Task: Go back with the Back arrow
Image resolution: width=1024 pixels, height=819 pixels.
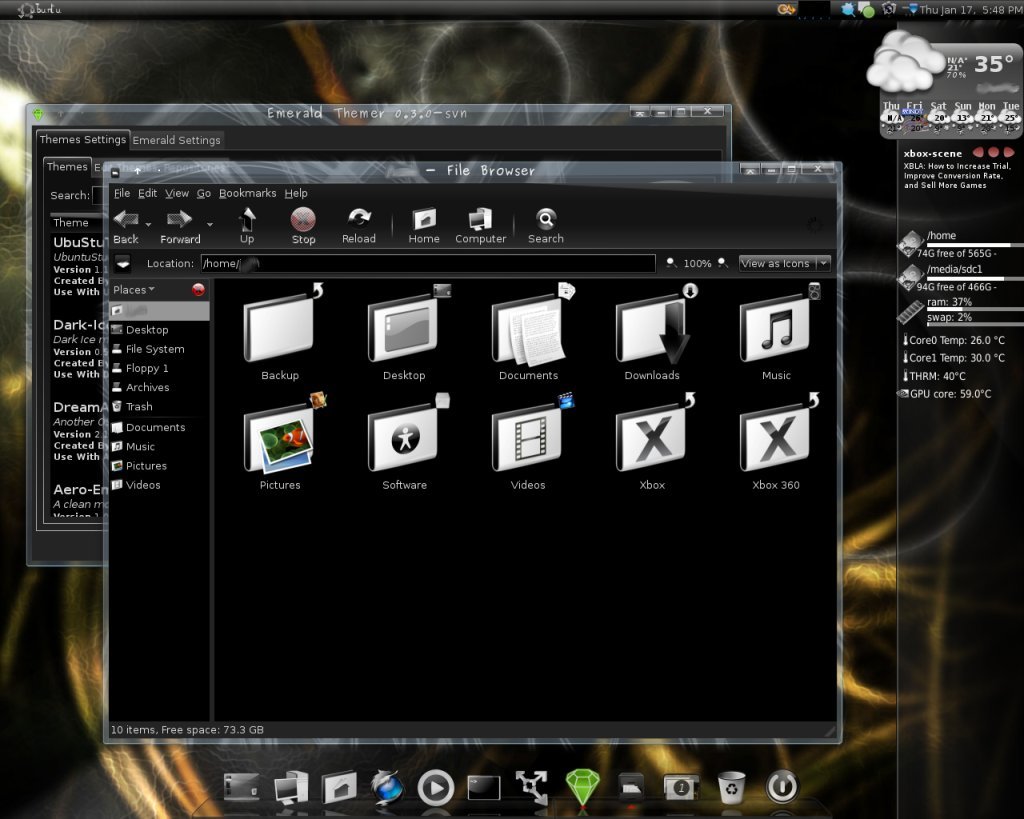Action: pos(125,226)
